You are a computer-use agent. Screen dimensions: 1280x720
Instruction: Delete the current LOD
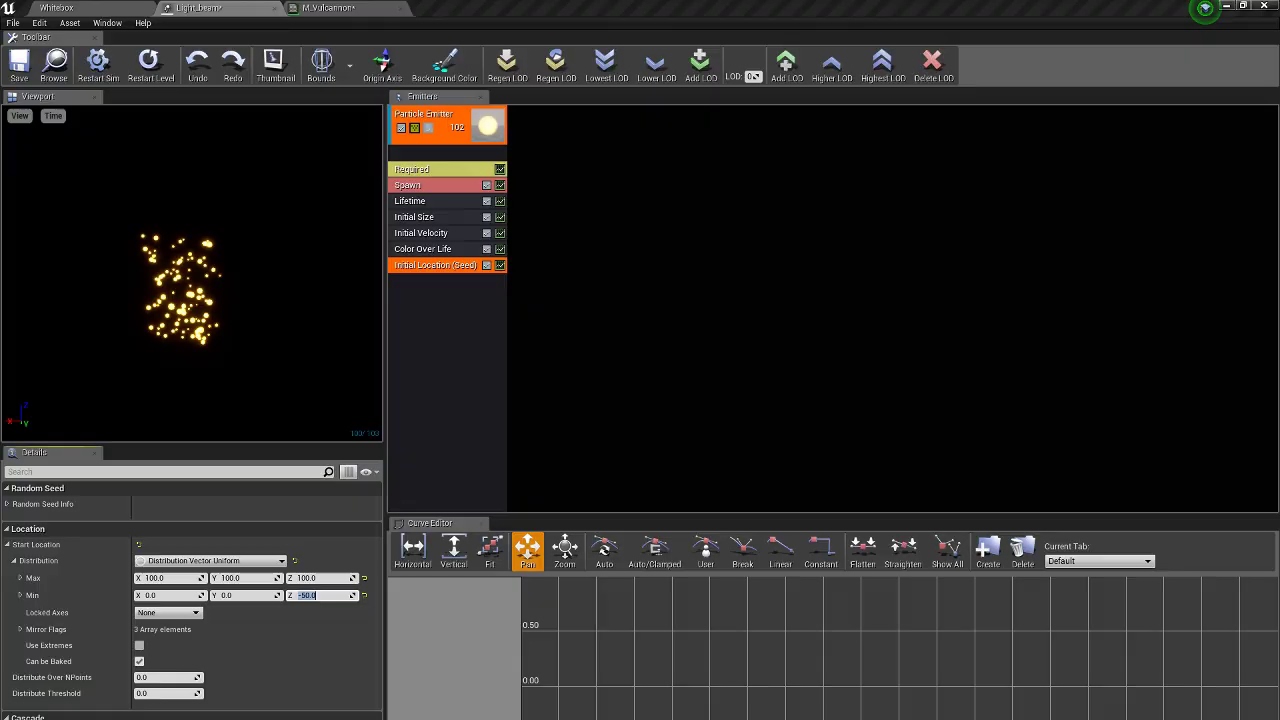pyautogui.click(x=933, y=66)
